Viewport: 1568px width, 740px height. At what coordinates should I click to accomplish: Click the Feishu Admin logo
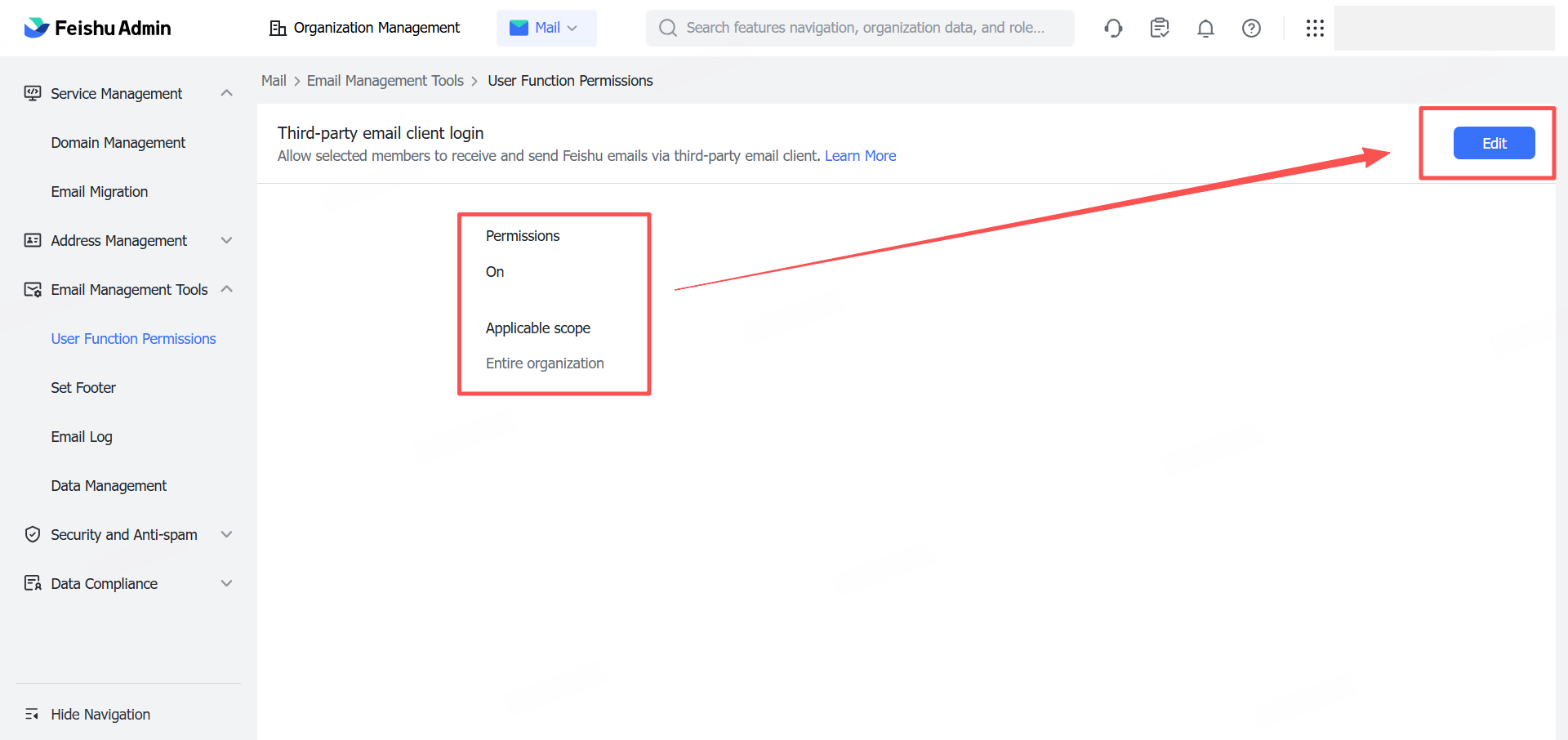pyautogui.click(x=97, y=28)
